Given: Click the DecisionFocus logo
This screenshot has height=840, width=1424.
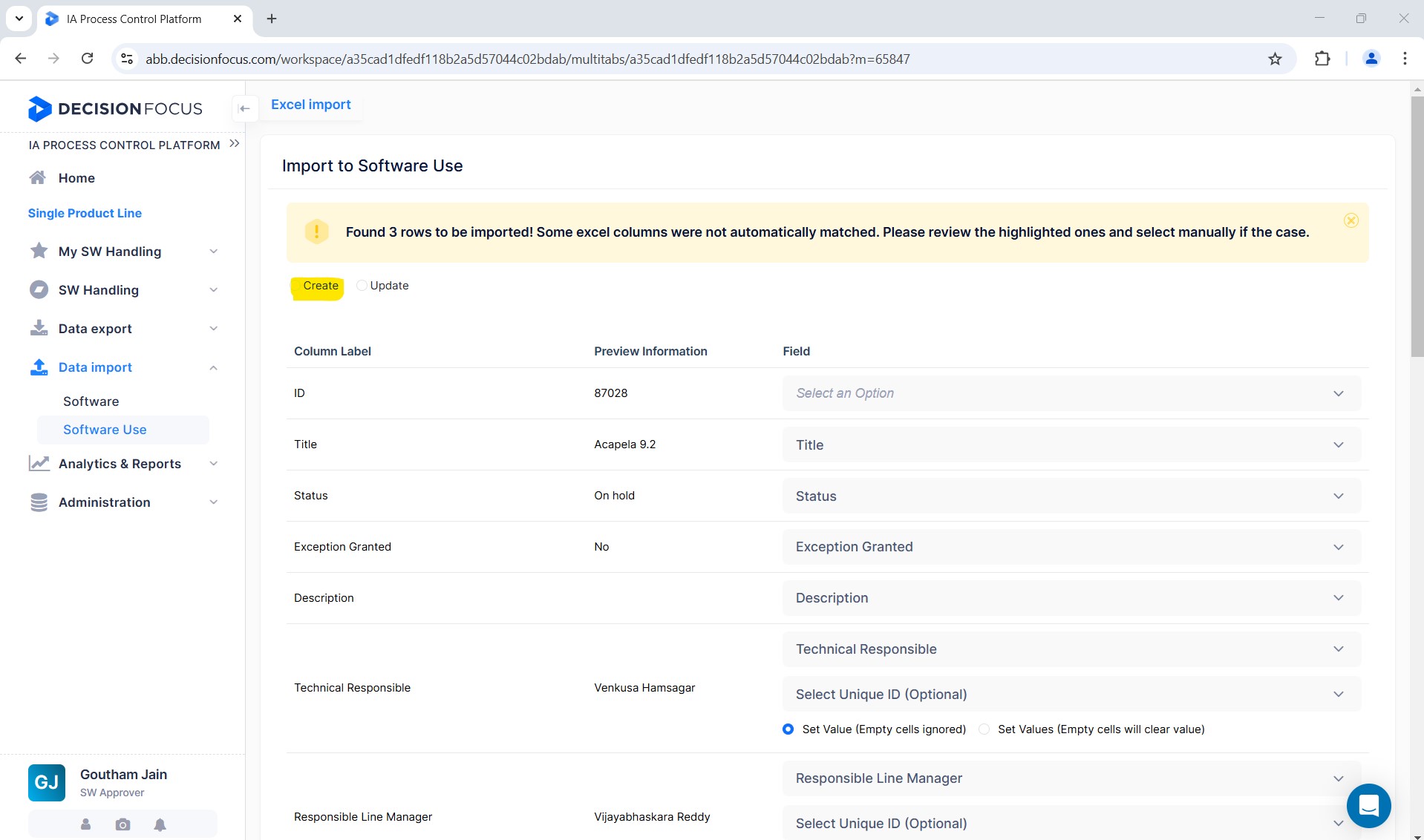Looking at the screenshot, I should 115,108.
